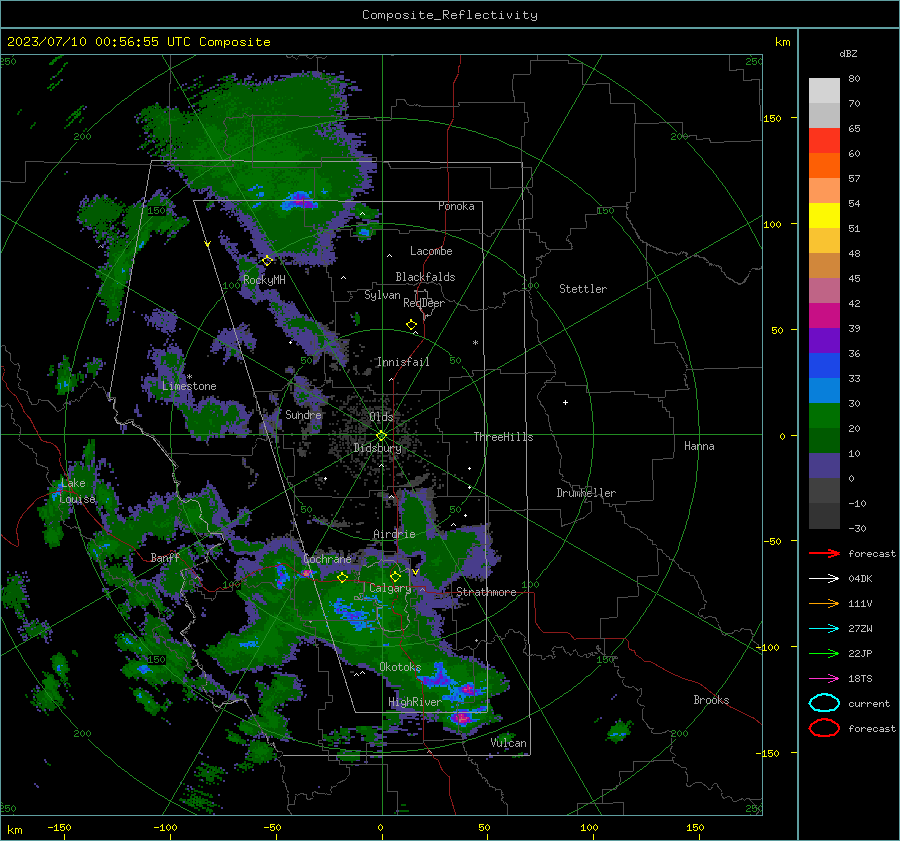Click the Ponoka town label

(456, 206)
